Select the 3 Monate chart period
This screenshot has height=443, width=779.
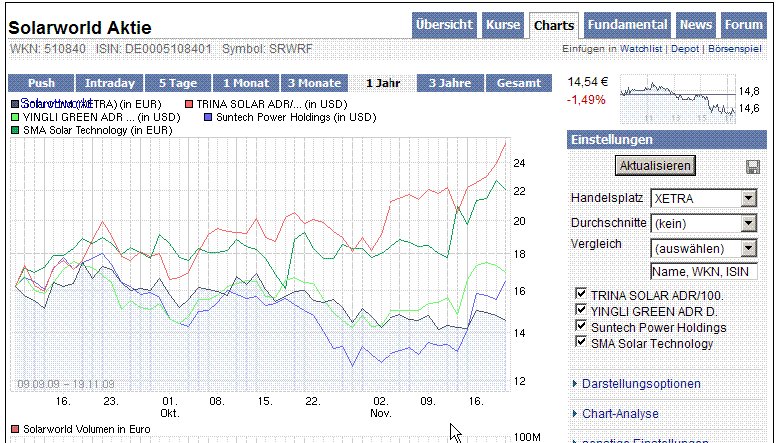pyautogui.click(x=314, y=83)
